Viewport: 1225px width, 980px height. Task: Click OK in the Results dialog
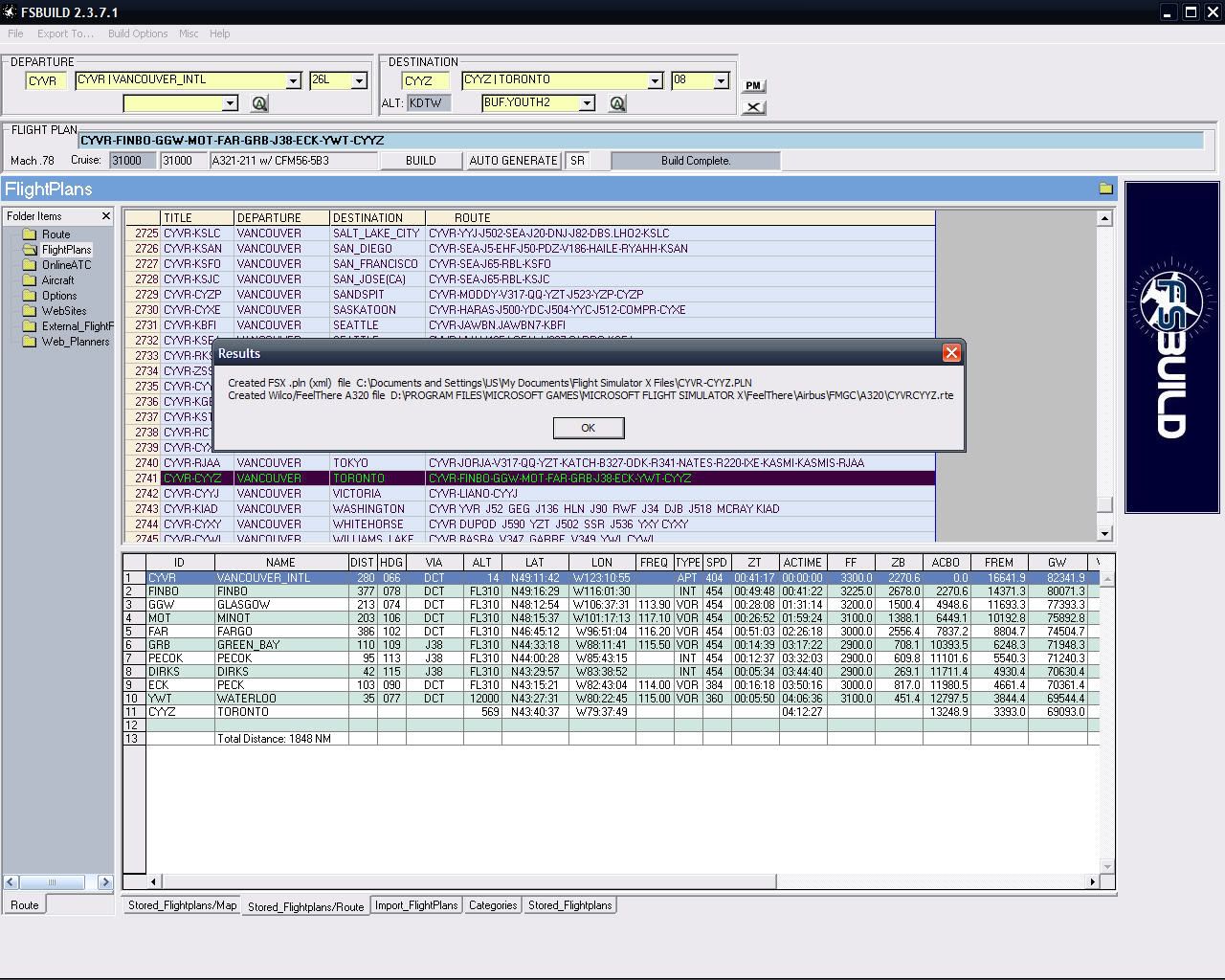click(x=589, y=428)
